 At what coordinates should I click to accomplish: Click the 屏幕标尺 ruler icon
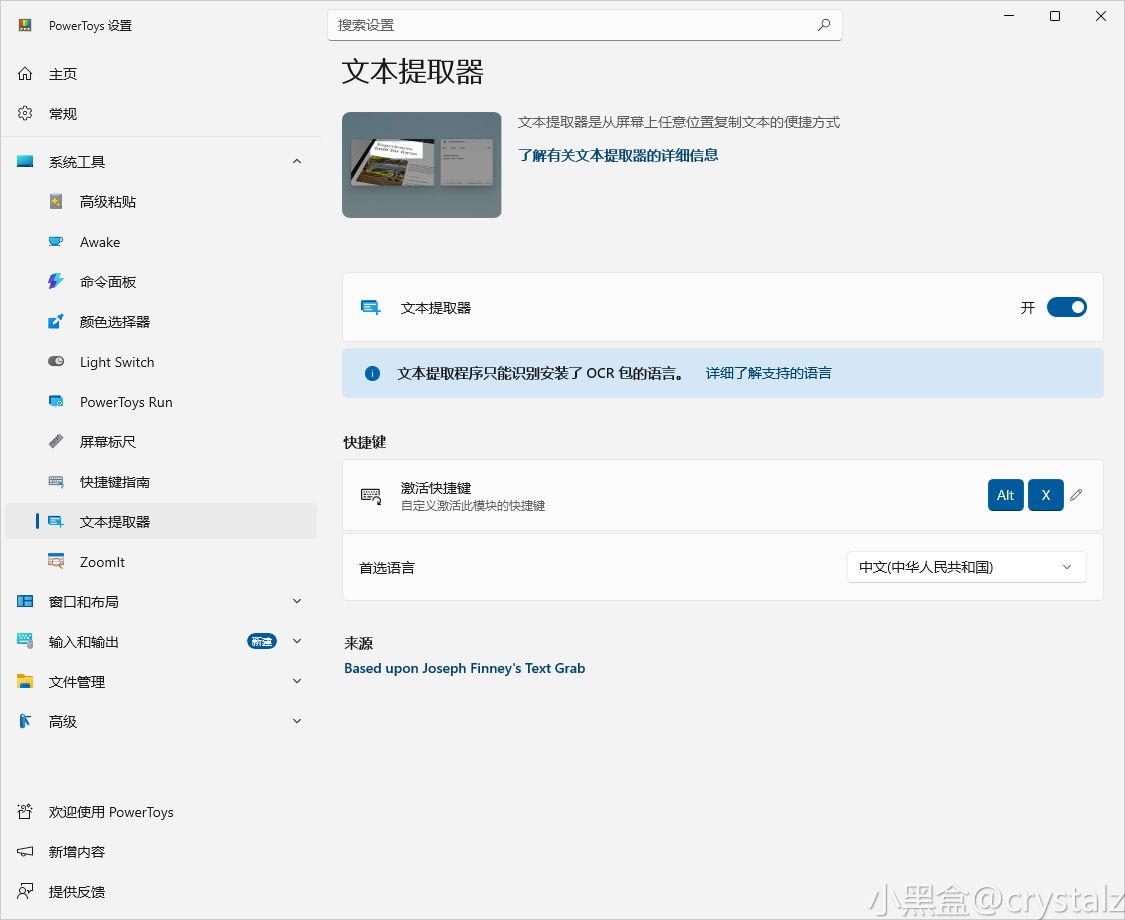point(56,441)
